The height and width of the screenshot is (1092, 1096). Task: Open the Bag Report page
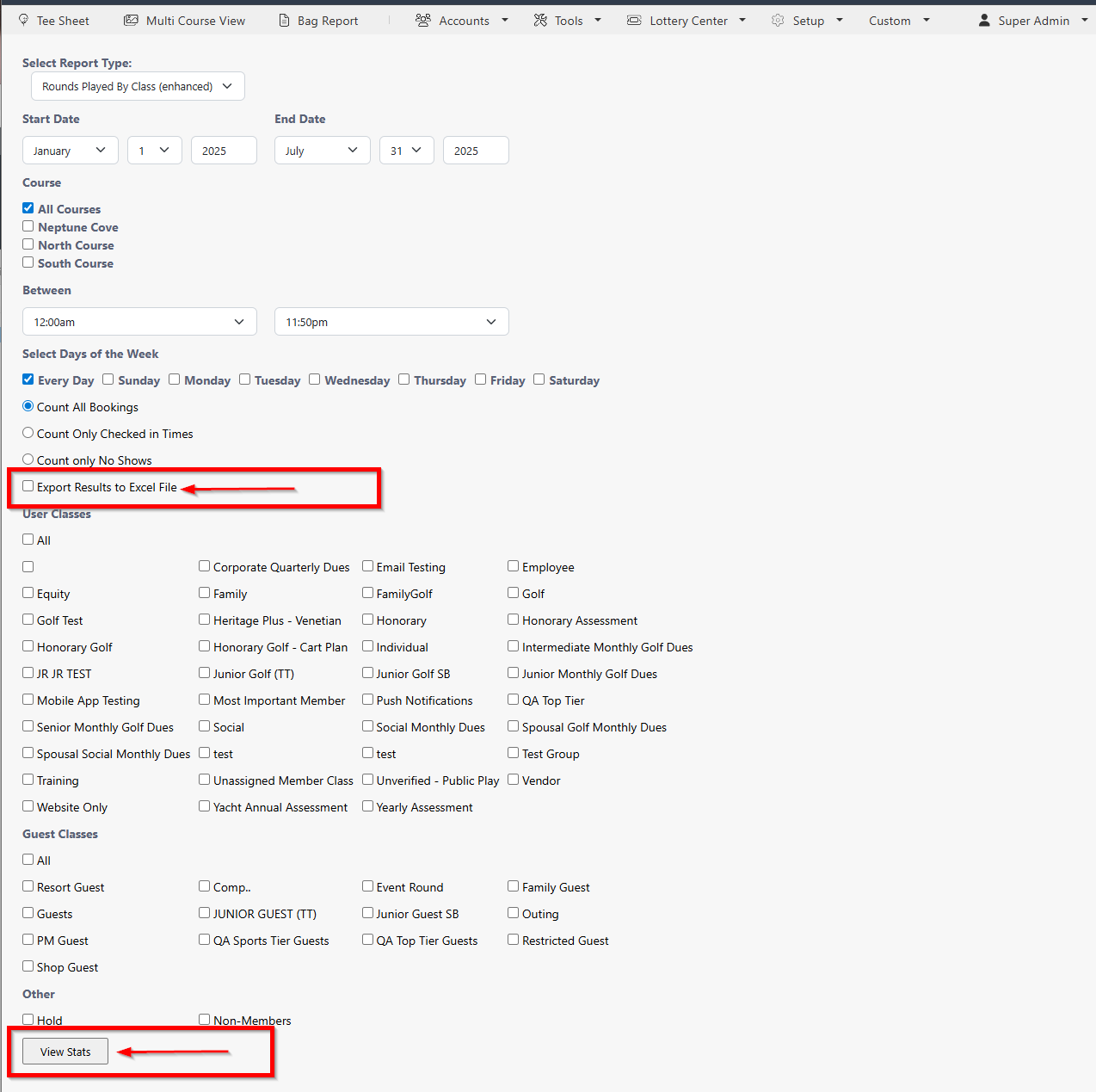tap(328, 21)
